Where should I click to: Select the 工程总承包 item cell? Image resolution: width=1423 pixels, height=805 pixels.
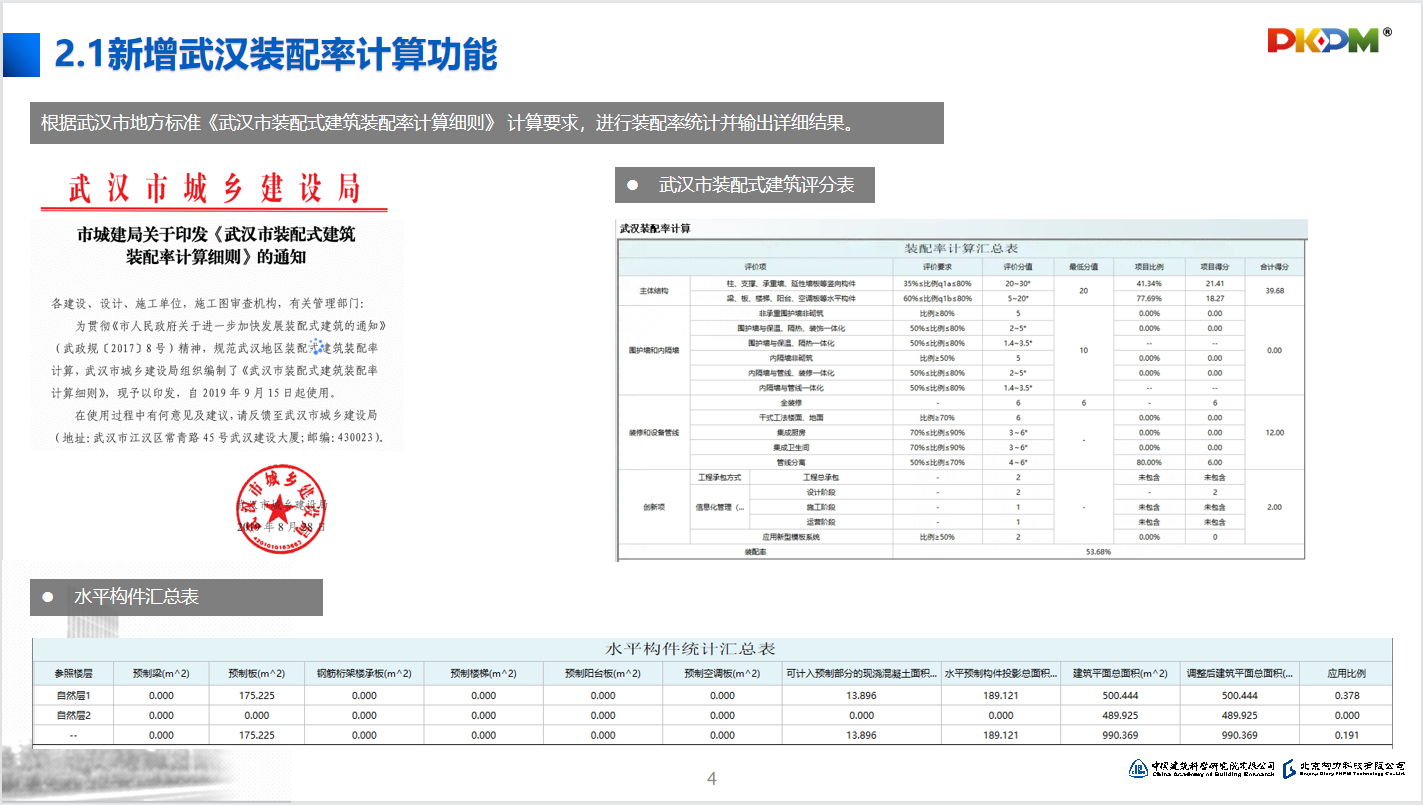(820, 477)
